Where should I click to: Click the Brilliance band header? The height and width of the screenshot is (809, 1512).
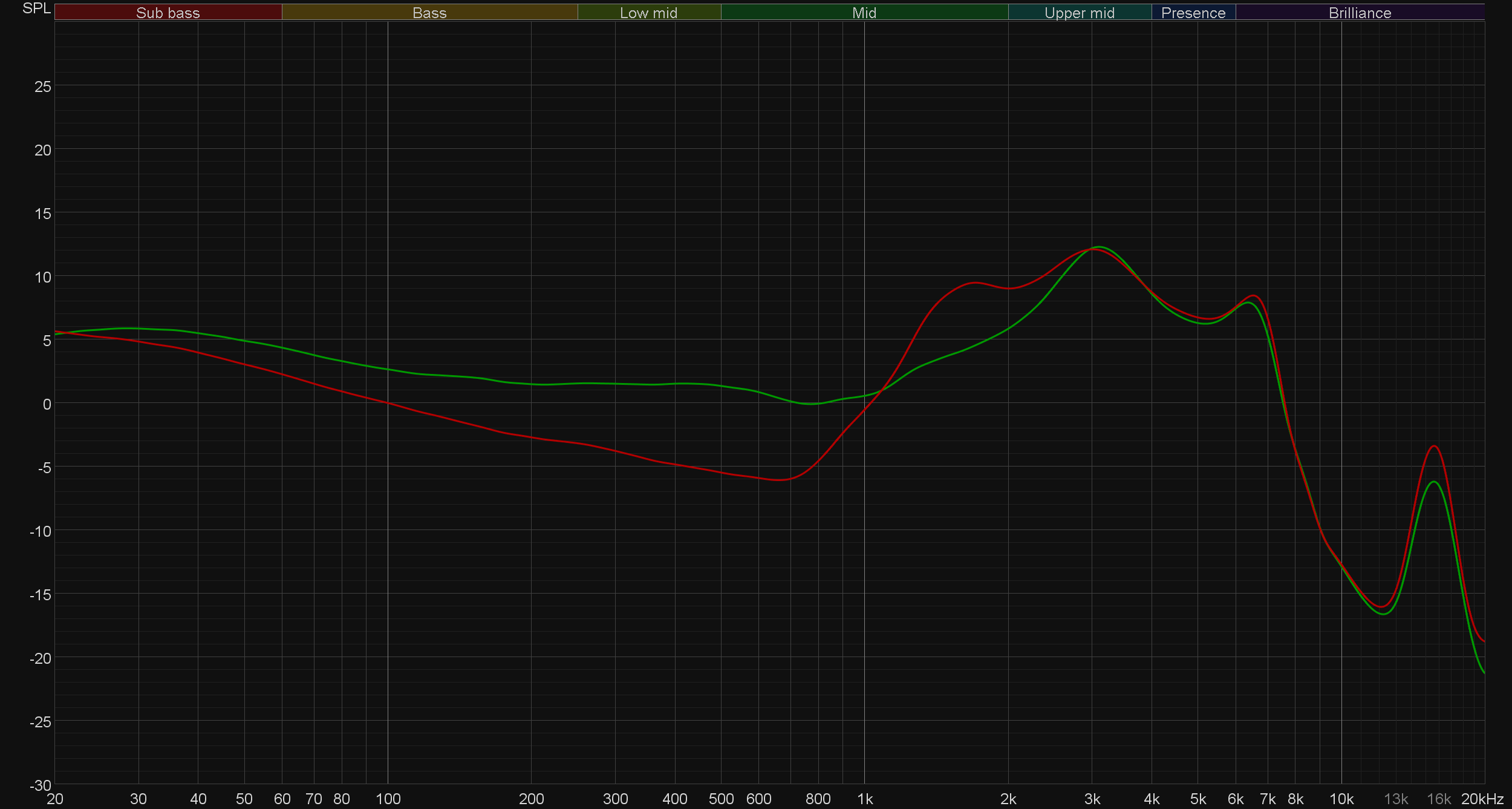pyautogui.click(x=1360, y=13)
